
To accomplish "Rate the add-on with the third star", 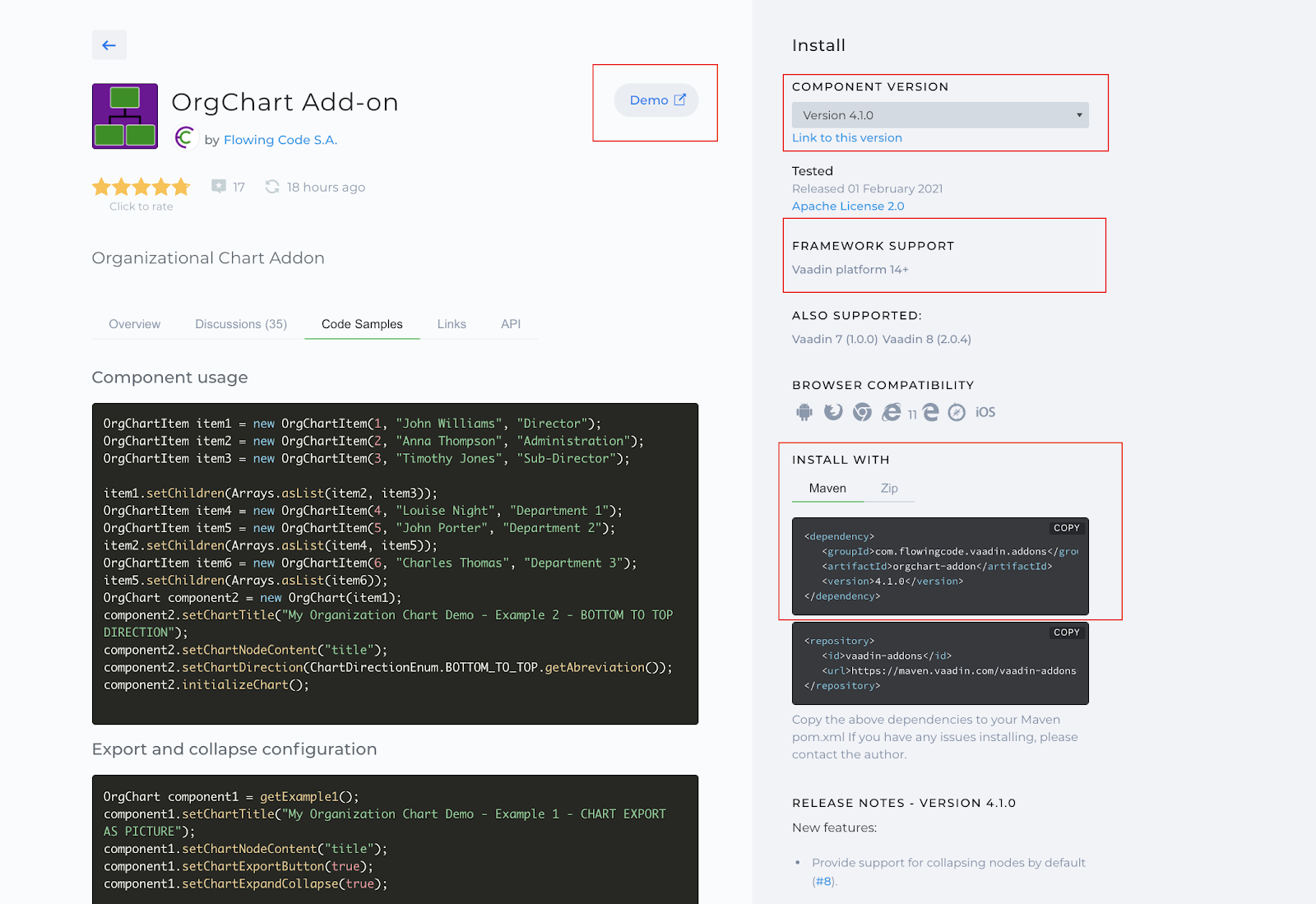I will click(x=141, y=187).
